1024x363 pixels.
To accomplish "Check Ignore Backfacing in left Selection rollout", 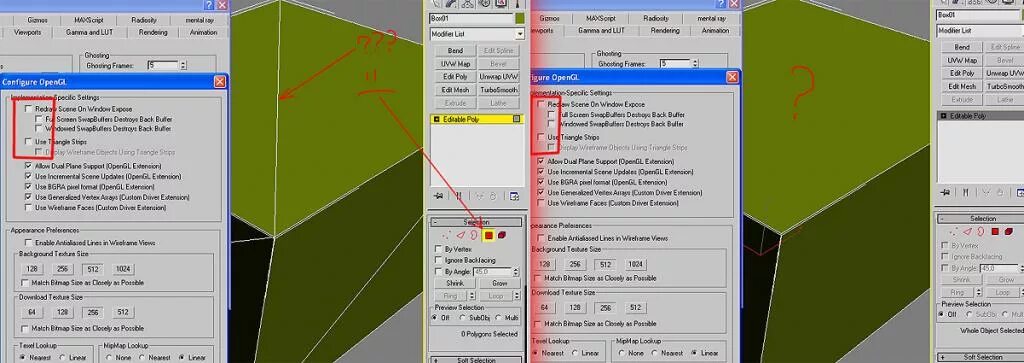I will coord(438,260).
